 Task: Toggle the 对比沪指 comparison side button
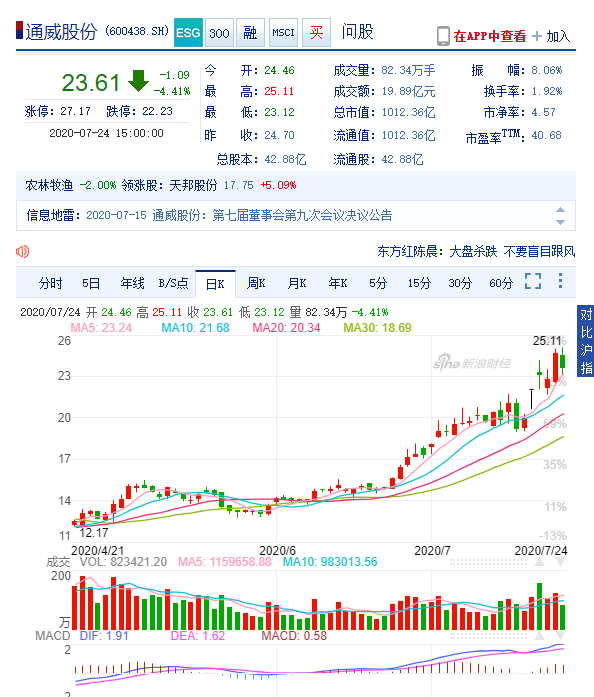pos(586,341)
